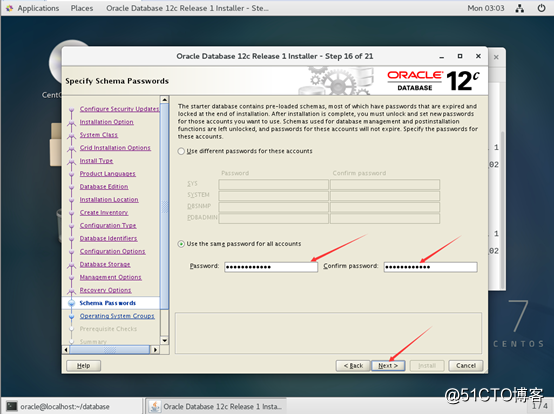554x414 pixels.
Task: Close the Oracle installer window
Action: [478, 56]
